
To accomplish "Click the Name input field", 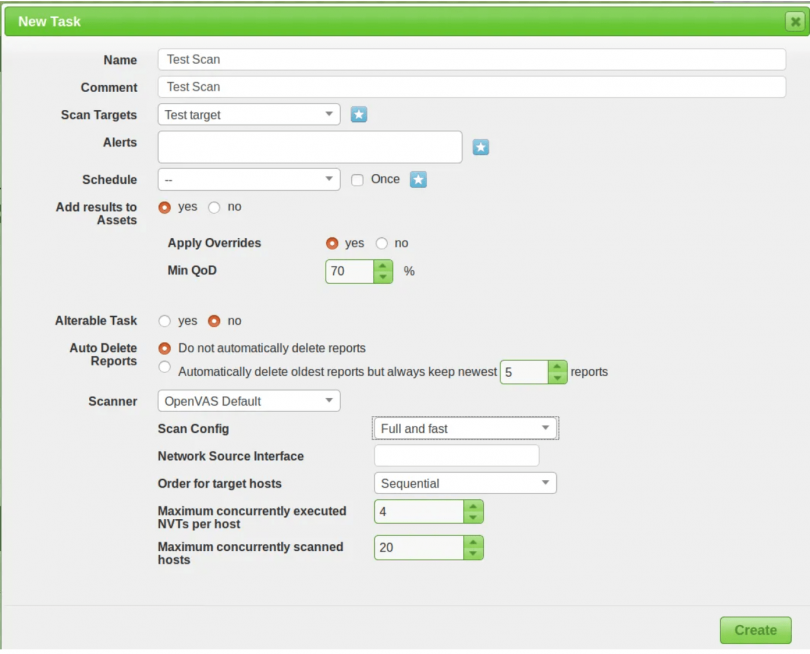I will 470,59.
